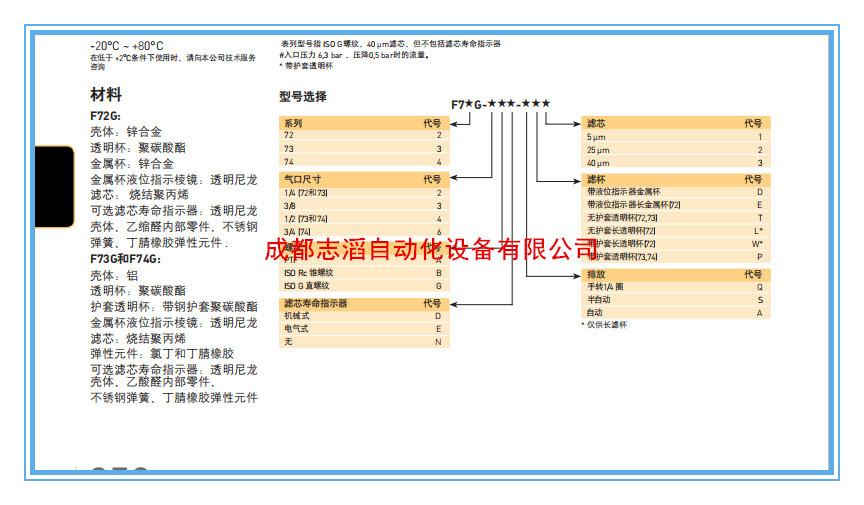Image resolution: width=864 pixels, height=505 pixels.
Task: Click the line '弹性元件：氯丁和丁腈橡胶'
Action: coord(162,354)
